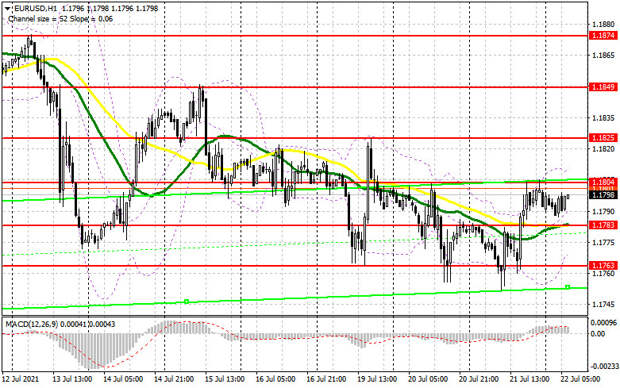Viewport: 620px width, 388px height.
Task: Click the 22 Jul 05:00 time label
Action: (580, 379)
